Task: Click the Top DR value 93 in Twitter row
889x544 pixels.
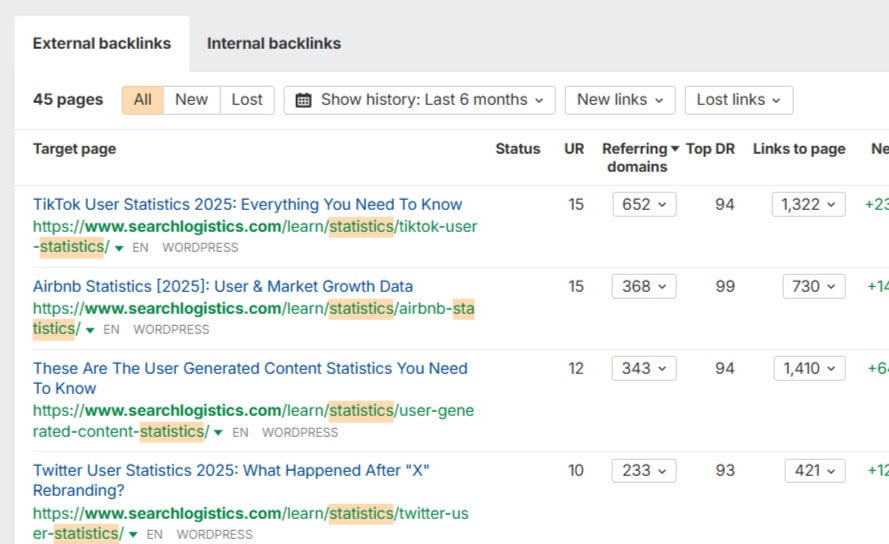Action: (x=725, y=471)
